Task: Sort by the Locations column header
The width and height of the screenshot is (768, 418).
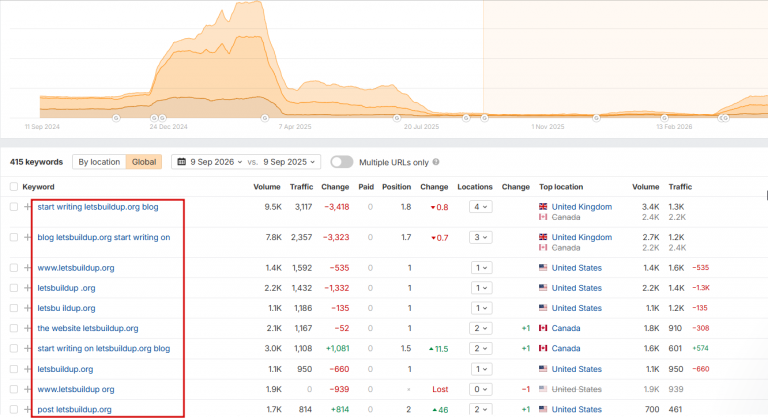Action: [475, 187]
